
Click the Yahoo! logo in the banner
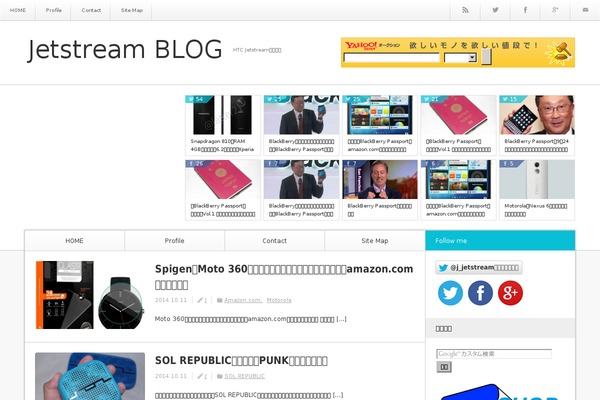[x=361, y=46]
